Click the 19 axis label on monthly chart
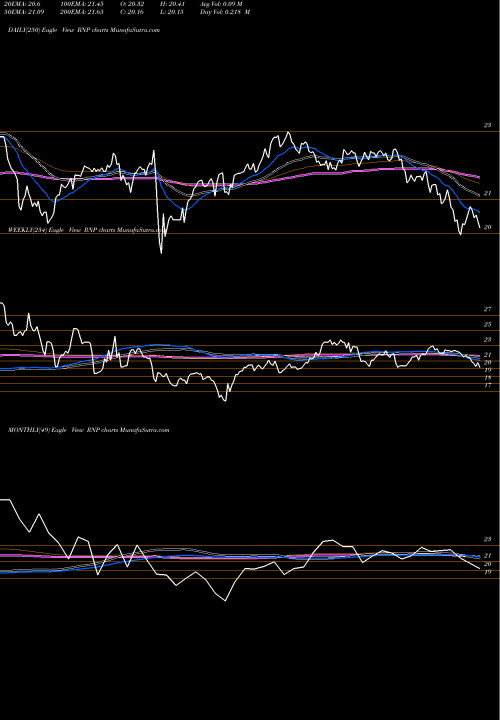500x720 pixels. coord(488,572)
